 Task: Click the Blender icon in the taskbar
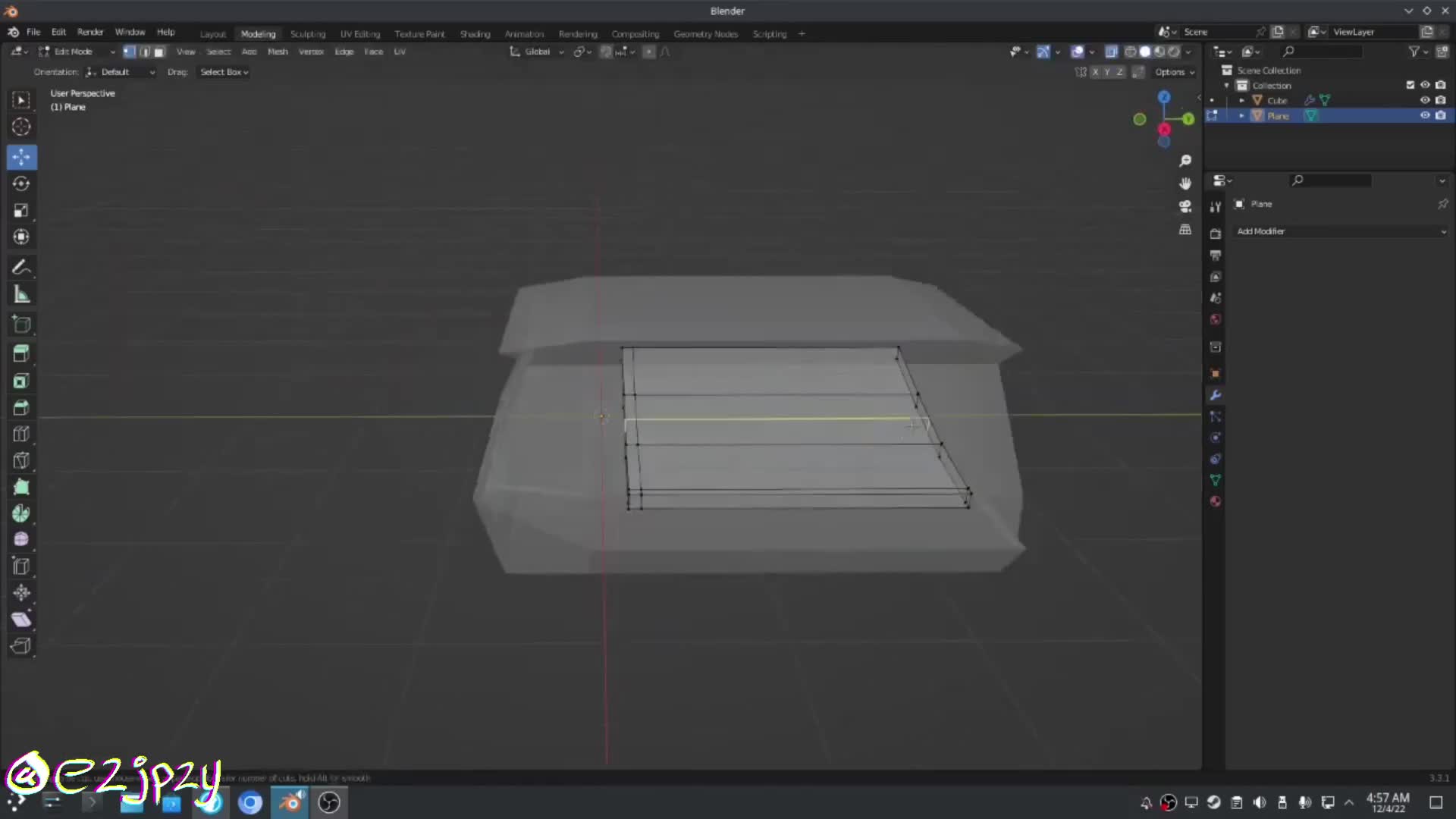click(290, 802)
